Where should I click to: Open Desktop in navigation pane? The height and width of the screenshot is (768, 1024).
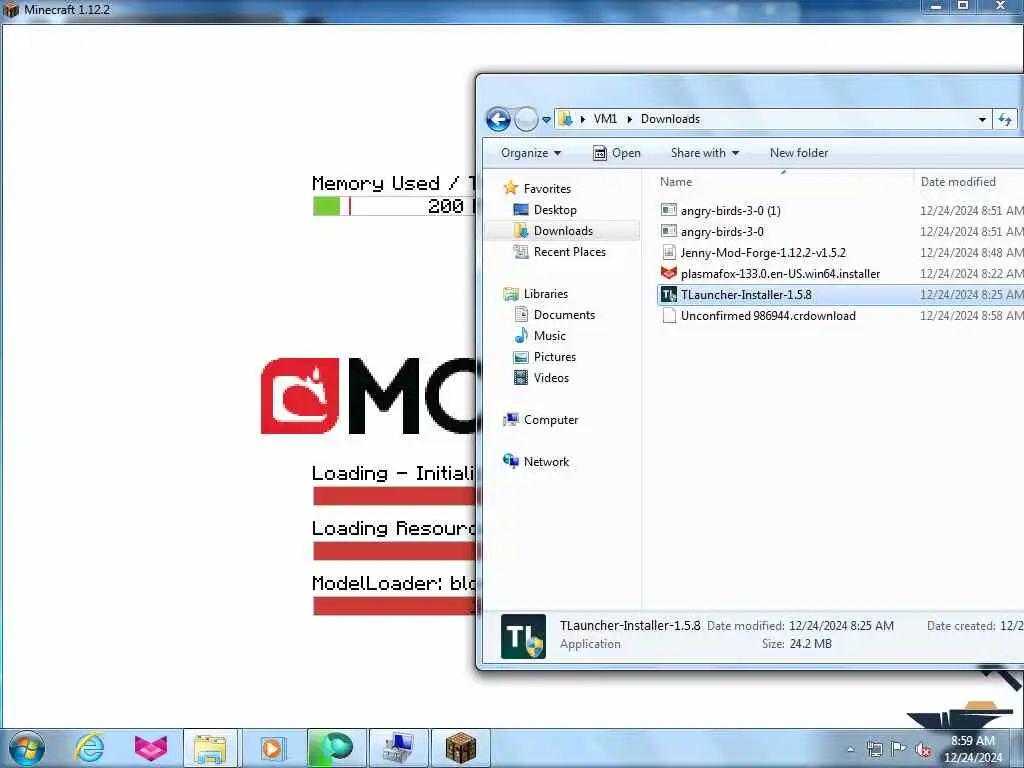pyautogui.click(x=554, y=210)
